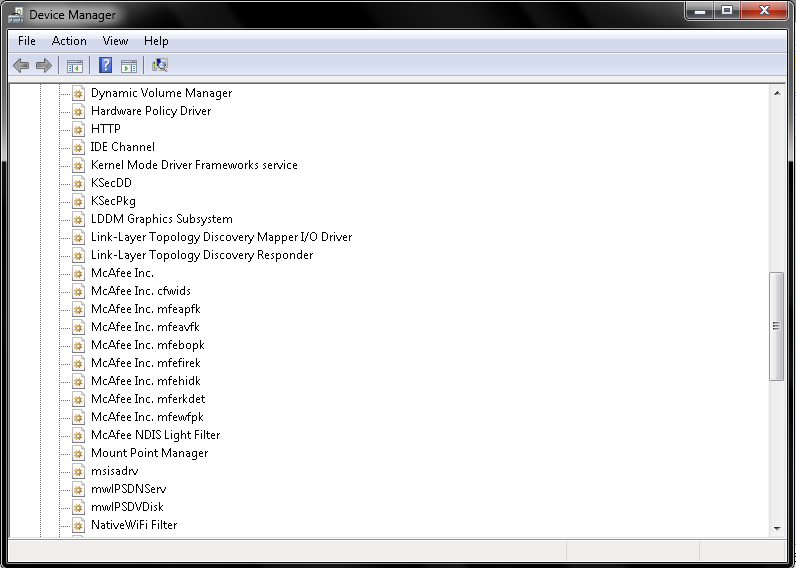Screen dimensions: 796x568
Task: Select Hardware Policy Driver entry
Action: 151,111
